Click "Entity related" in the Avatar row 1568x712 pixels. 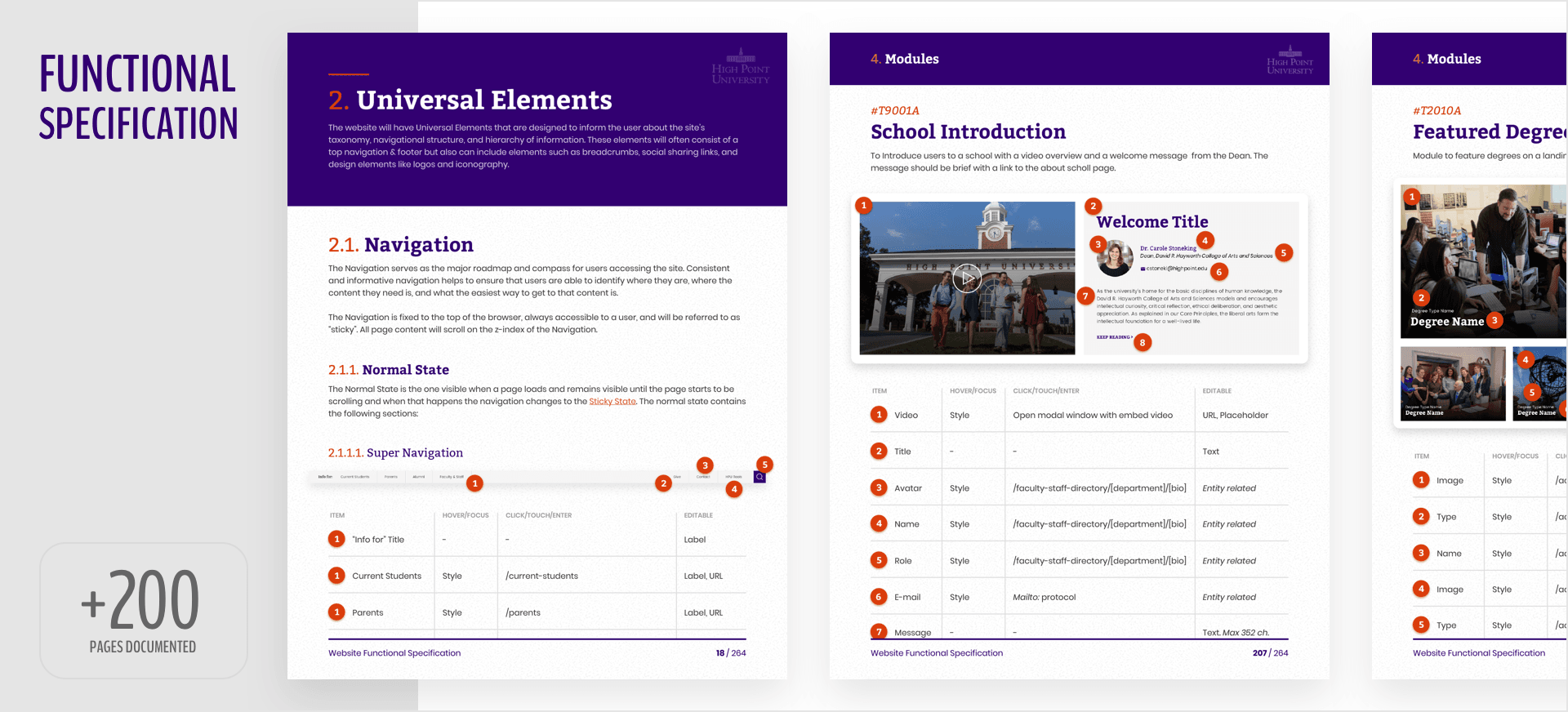point(1229,488)
